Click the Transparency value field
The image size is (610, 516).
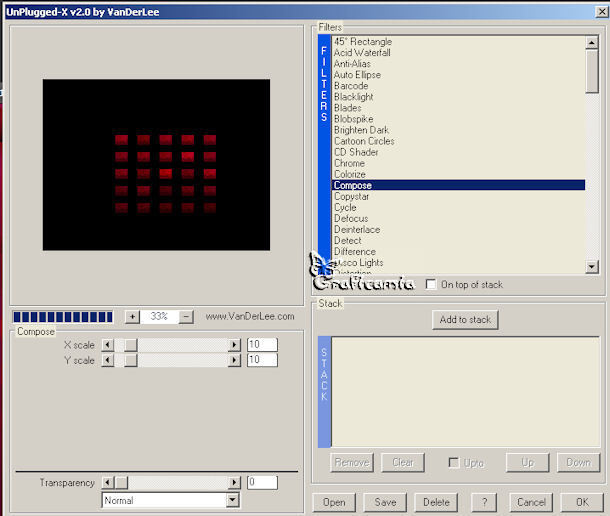[x=262, y=483]
